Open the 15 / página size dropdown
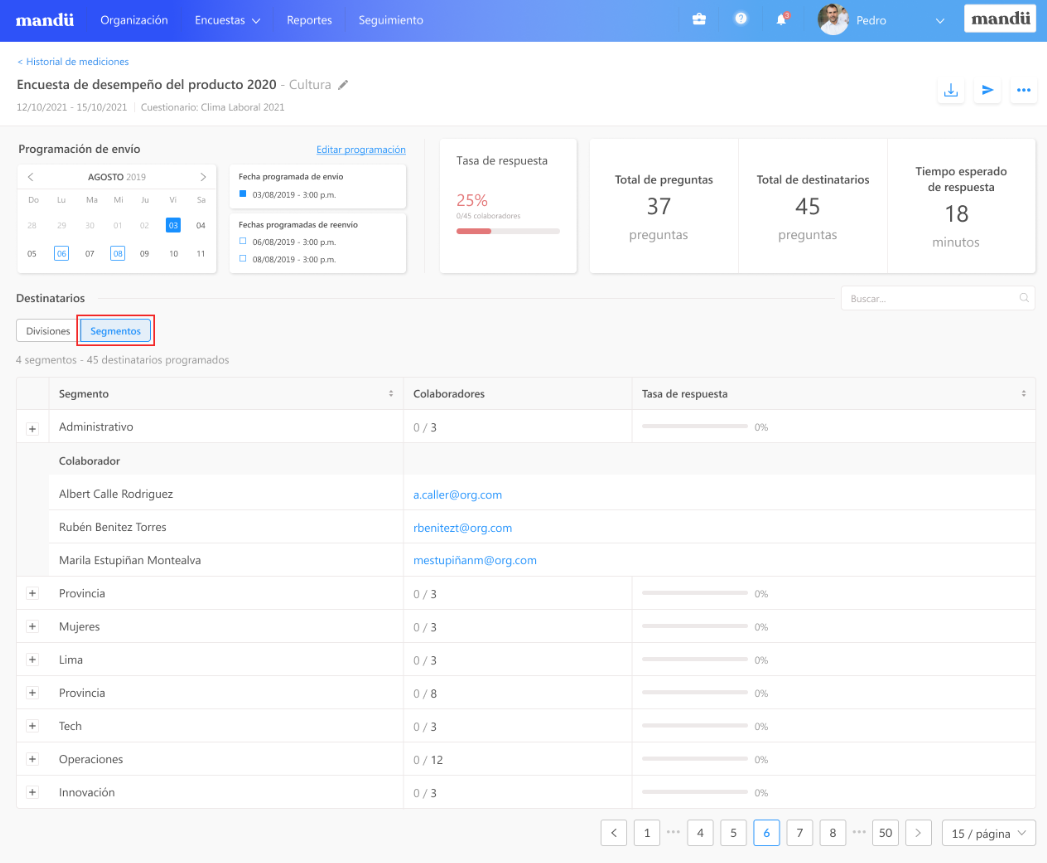The image size is (1047, 863). pos(989,833)
